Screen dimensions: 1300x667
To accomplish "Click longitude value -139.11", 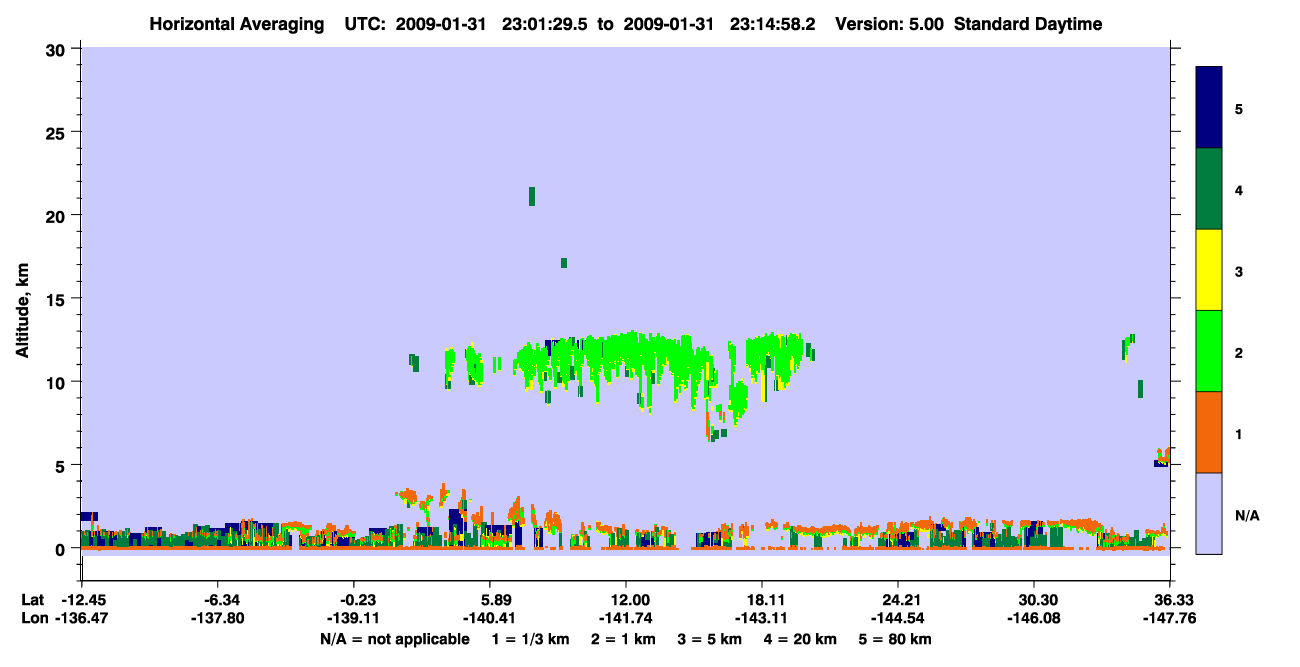I will click(354, 618).
